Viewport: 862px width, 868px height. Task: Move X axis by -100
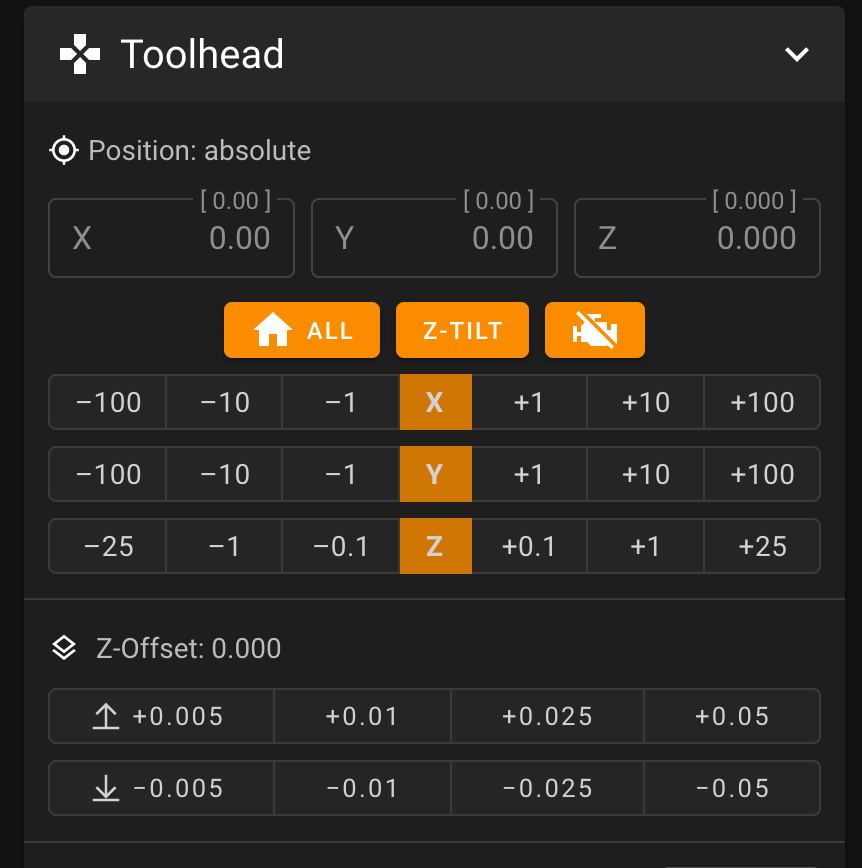tap(108, 402)
